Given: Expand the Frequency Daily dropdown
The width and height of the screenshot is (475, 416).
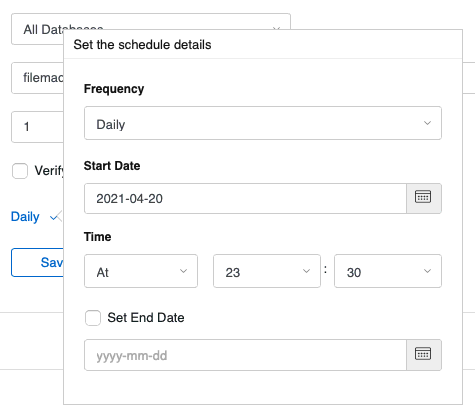Looking at the screenshot, I should tap(263, 123).
